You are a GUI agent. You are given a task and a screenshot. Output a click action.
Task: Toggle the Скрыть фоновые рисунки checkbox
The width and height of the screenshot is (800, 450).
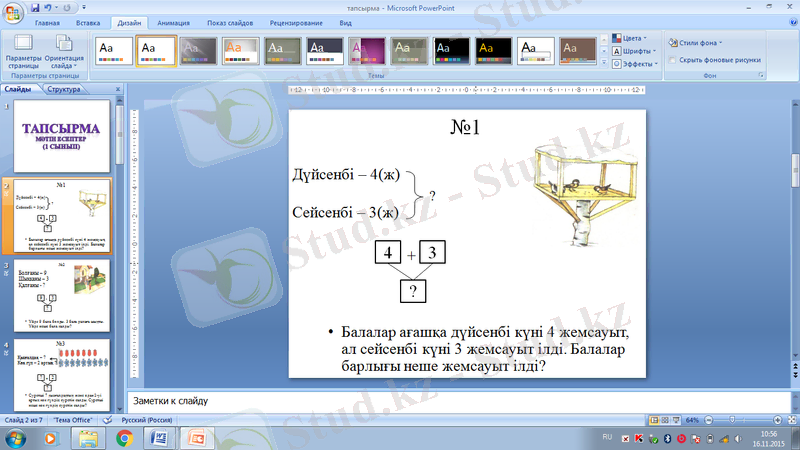click(673, 60)
